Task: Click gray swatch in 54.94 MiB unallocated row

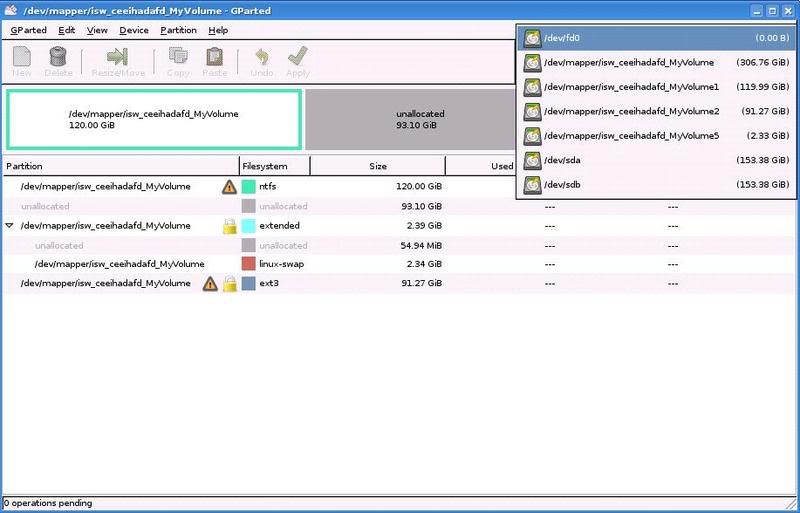Action: tap(248, 246)
